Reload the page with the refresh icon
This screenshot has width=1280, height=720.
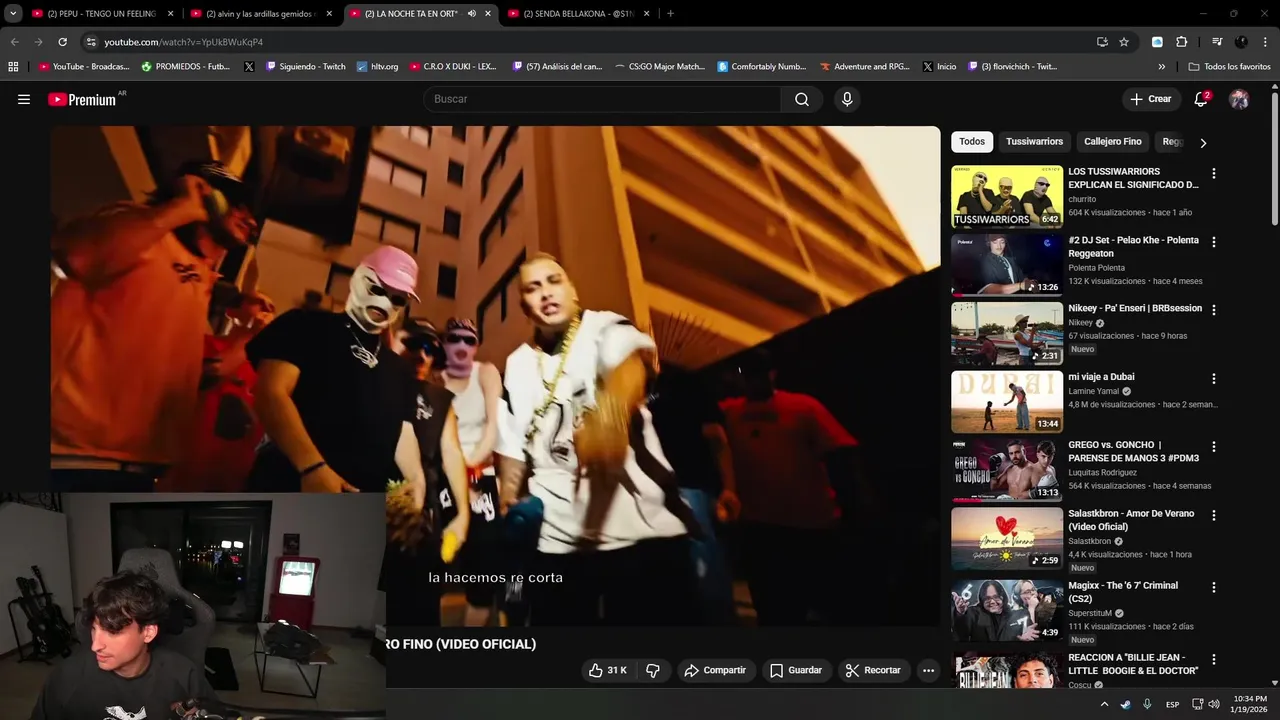click(62, 42)
